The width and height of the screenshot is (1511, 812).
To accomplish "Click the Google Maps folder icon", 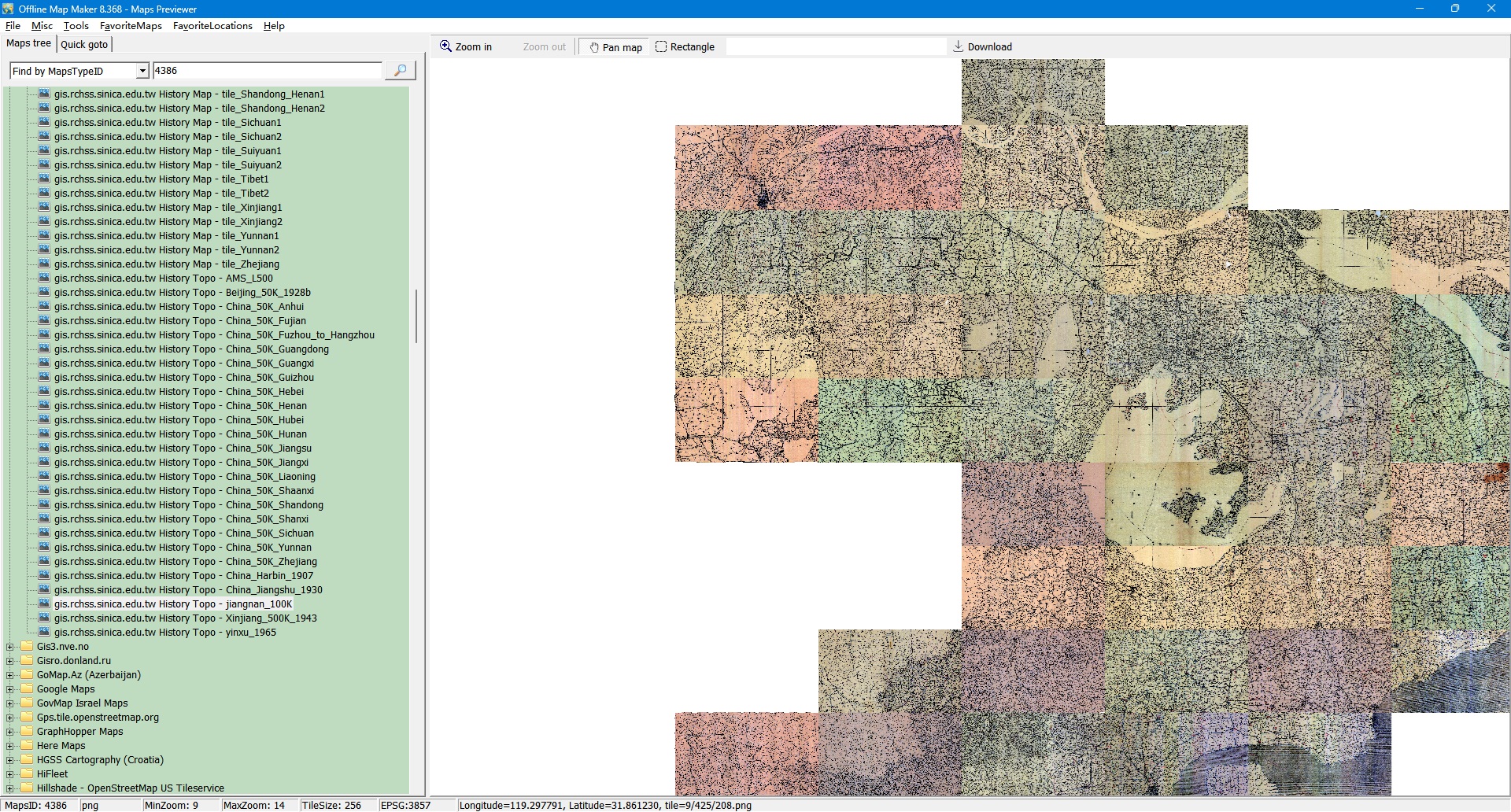I will [x=28, y=689].
